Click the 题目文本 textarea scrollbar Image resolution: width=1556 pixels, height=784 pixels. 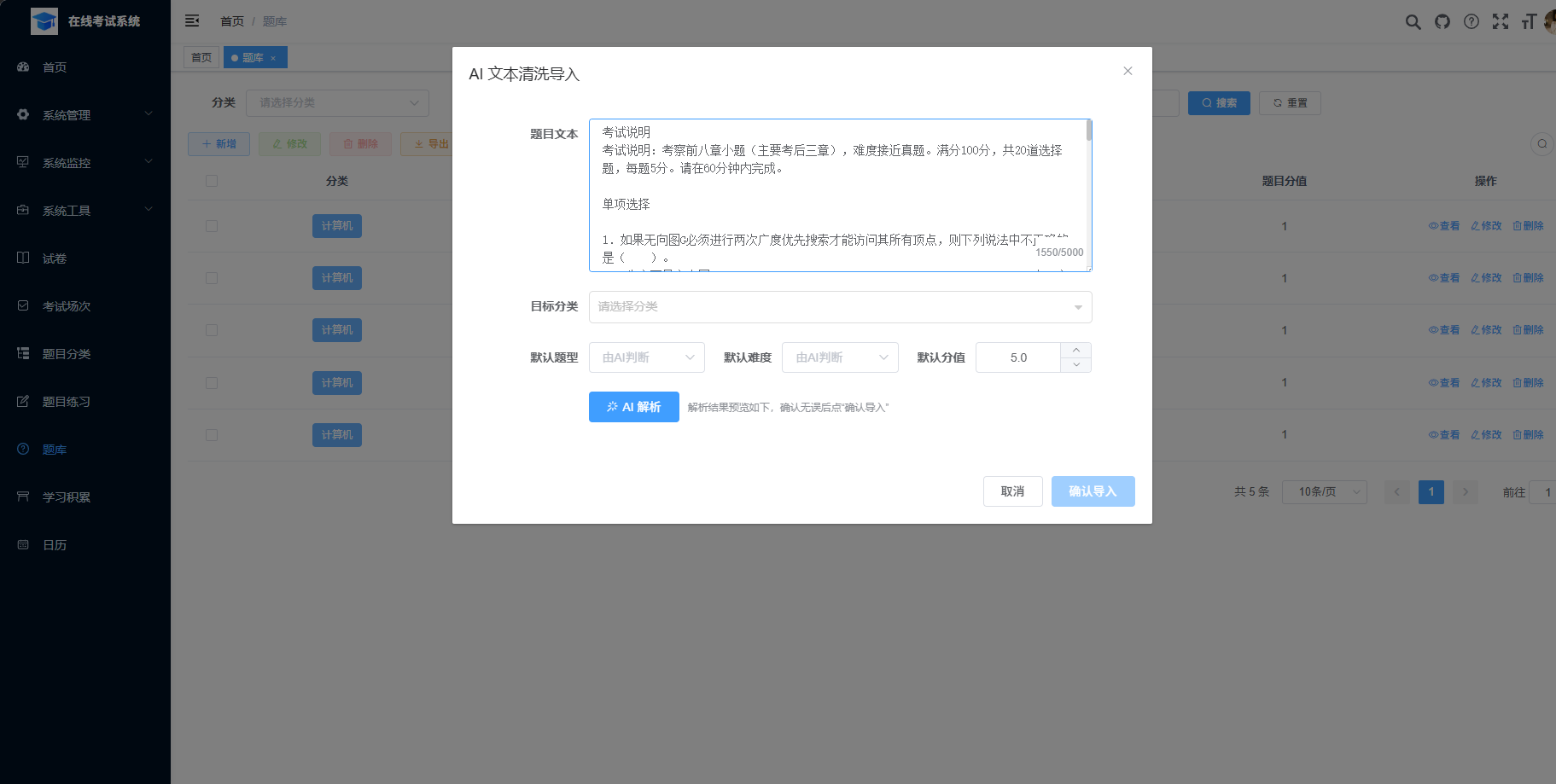click(1089, 131)
